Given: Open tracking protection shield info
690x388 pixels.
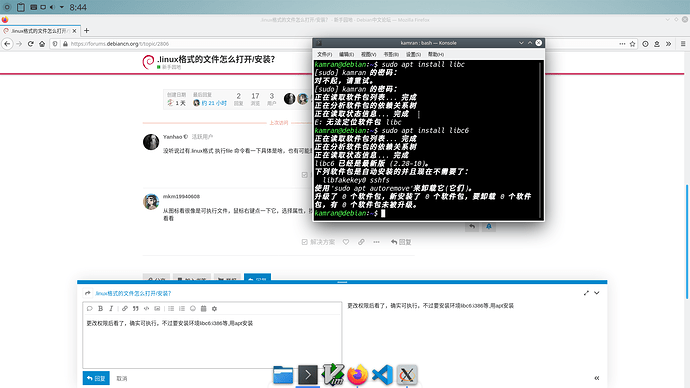Looking at the screenshot, I should coord(55,44).
